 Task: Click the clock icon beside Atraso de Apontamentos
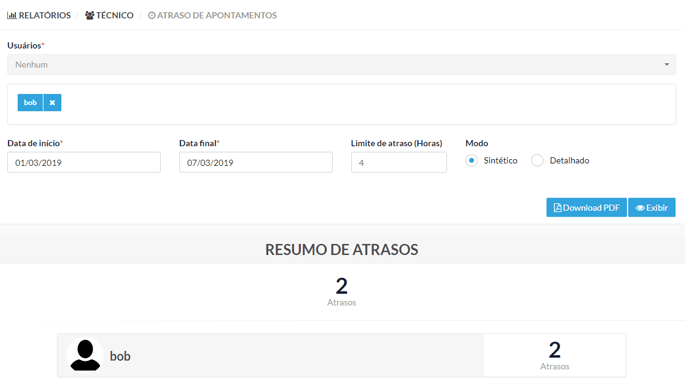click(152, 15)
